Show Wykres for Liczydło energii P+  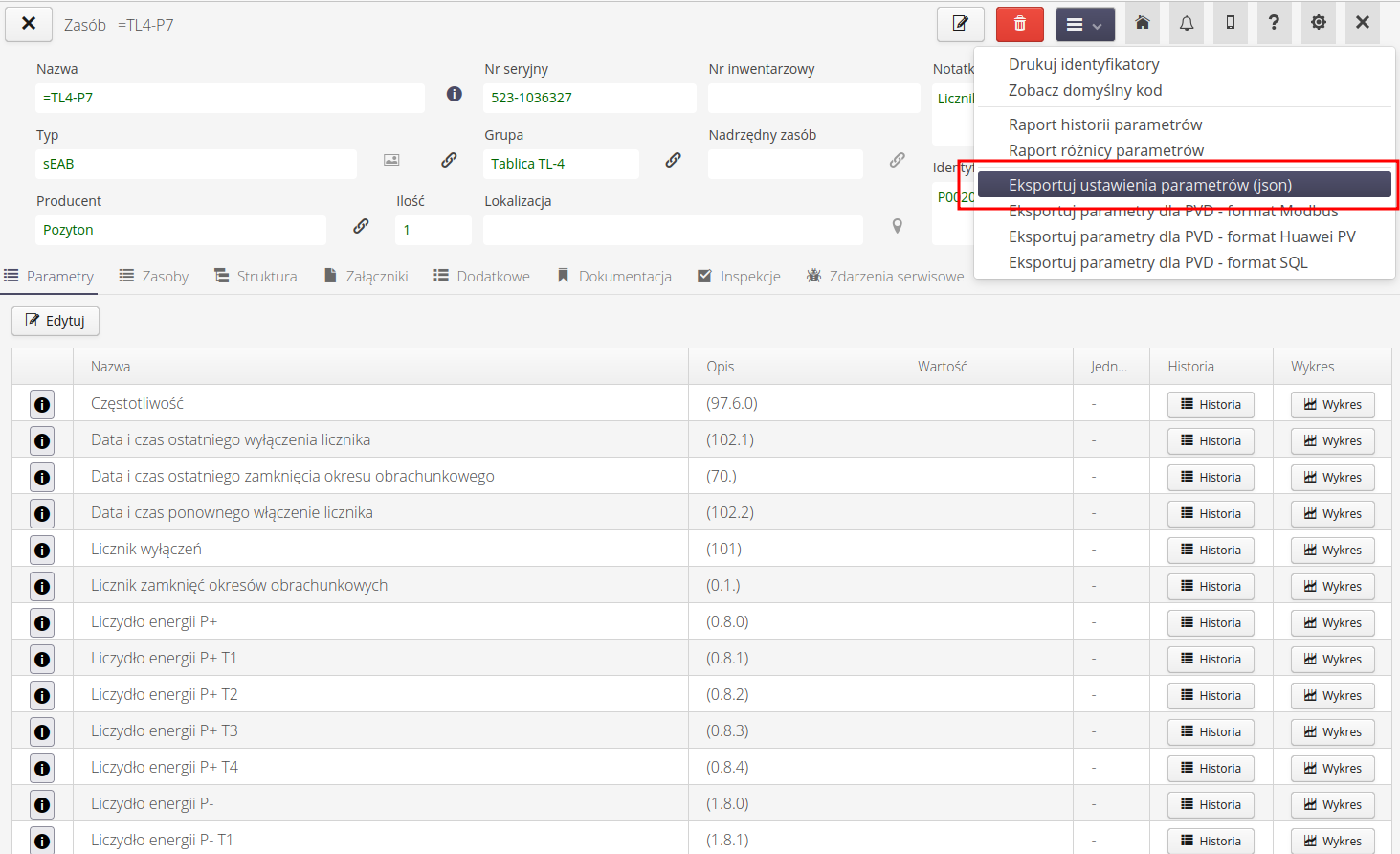[1332, 623]
